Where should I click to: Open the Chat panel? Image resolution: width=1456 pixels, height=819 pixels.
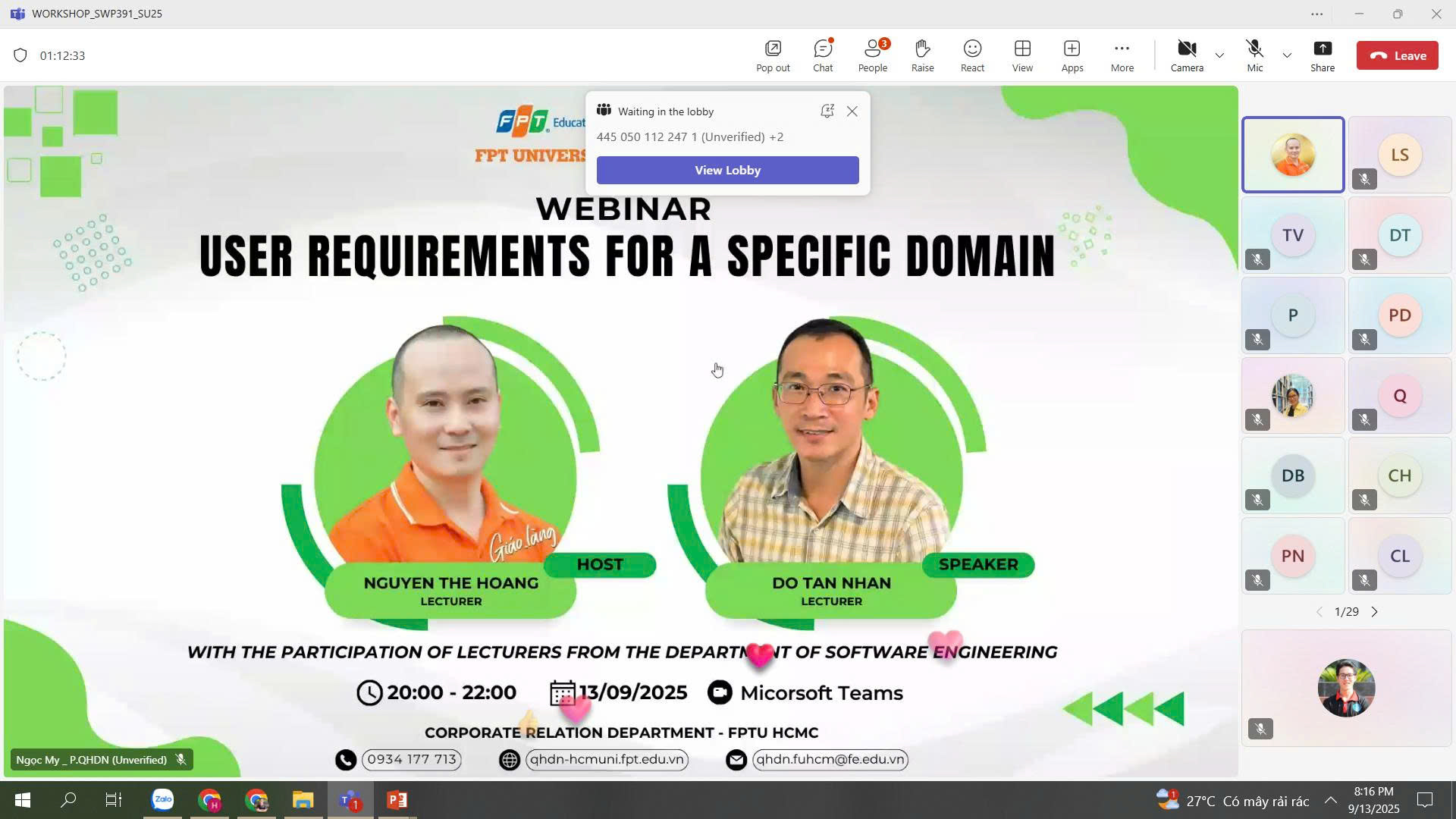click(x=823, y=55)
